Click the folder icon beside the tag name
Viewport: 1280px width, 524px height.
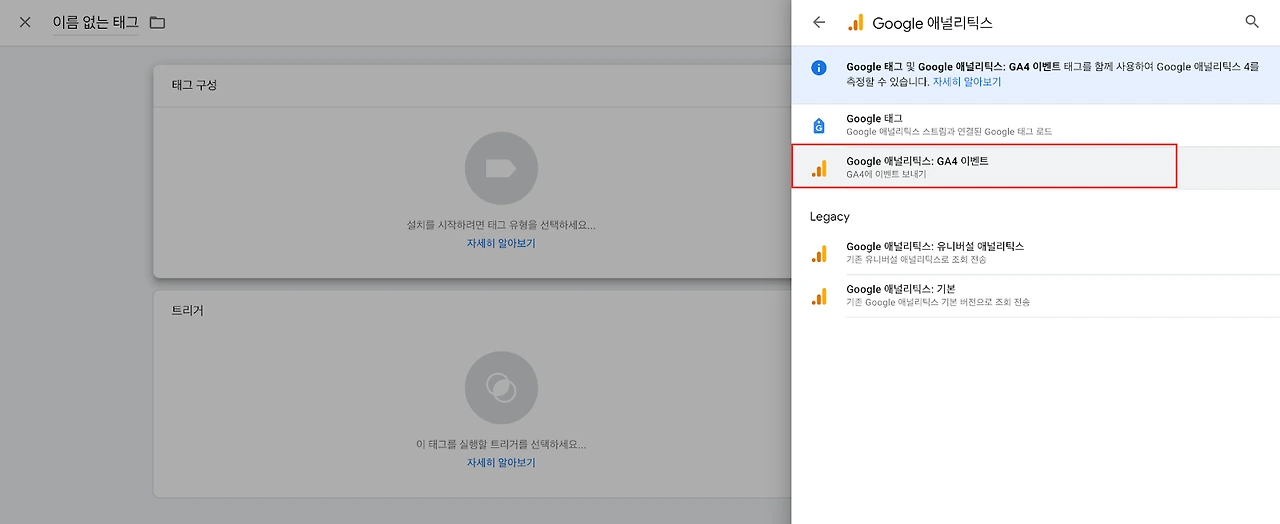click(157, 22)
